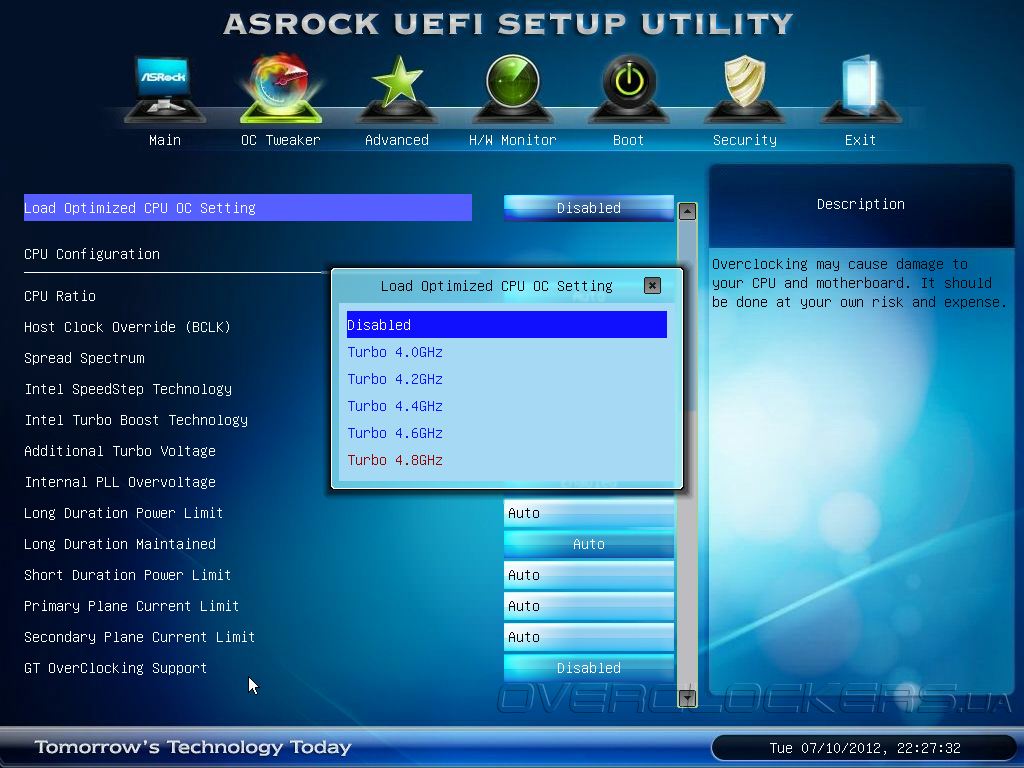
Task: Open Long Duration Maintained Auto dropdown
Action: tap(588, 544)
